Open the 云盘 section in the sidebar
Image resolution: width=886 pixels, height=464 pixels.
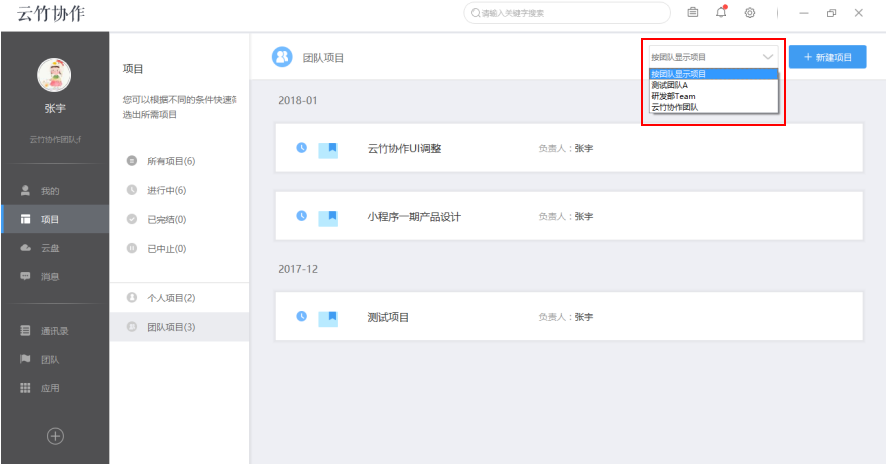coord(50,248)
